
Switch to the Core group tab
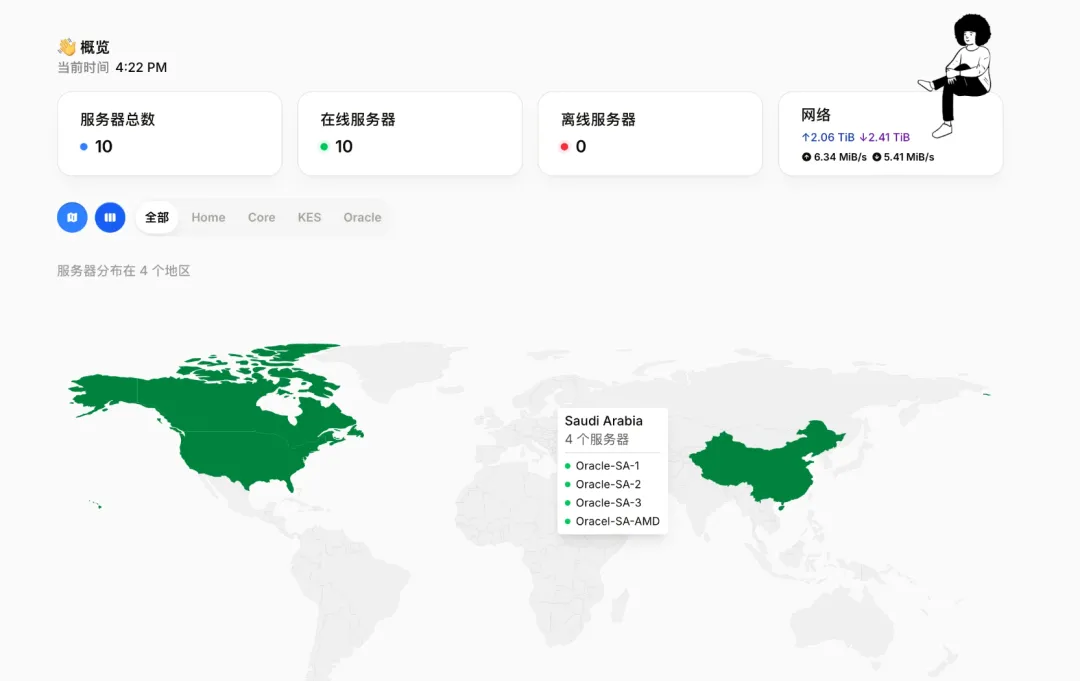(x=261, y=217)
